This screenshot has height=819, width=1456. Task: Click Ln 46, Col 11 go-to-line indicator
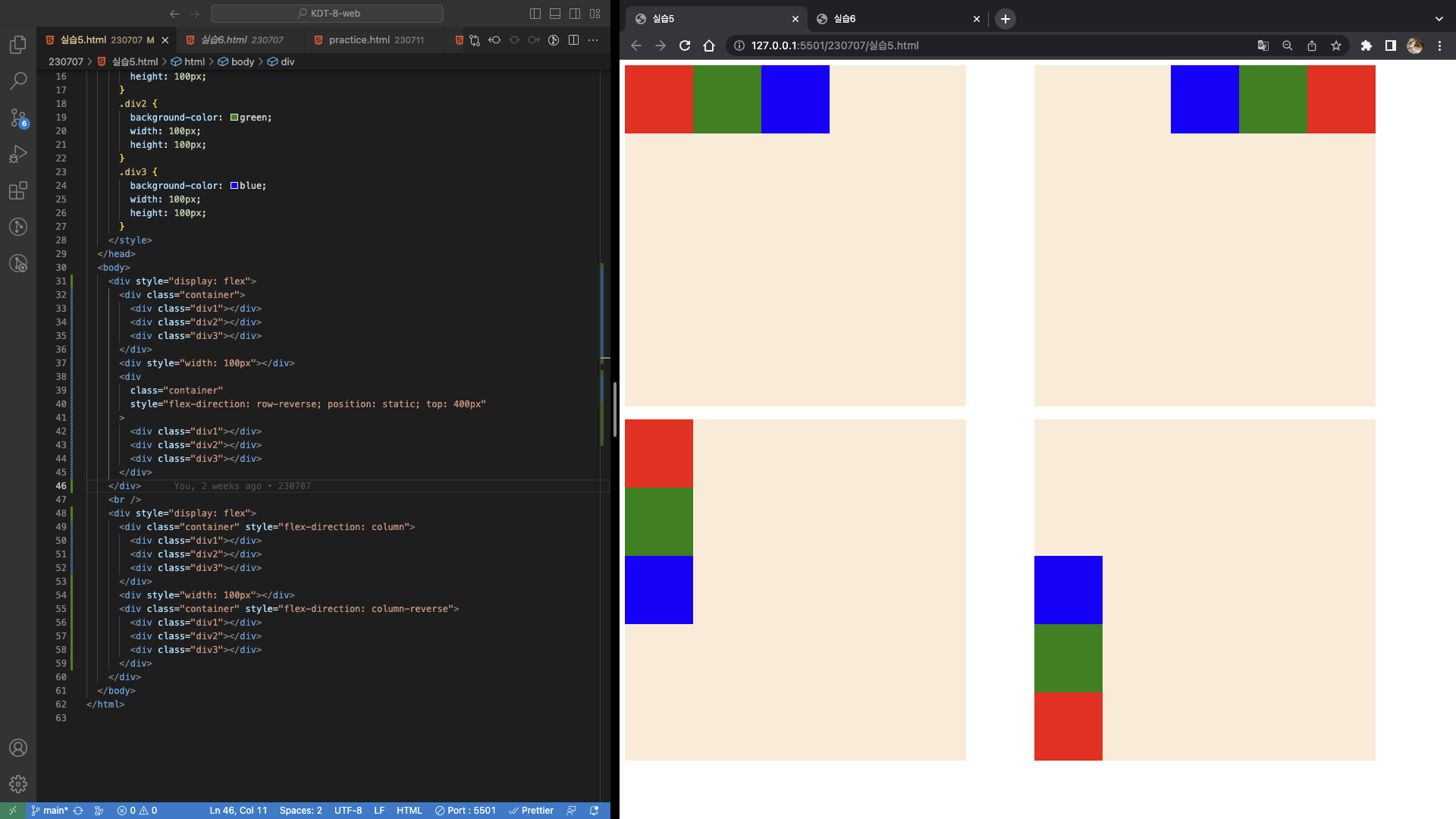238,811
